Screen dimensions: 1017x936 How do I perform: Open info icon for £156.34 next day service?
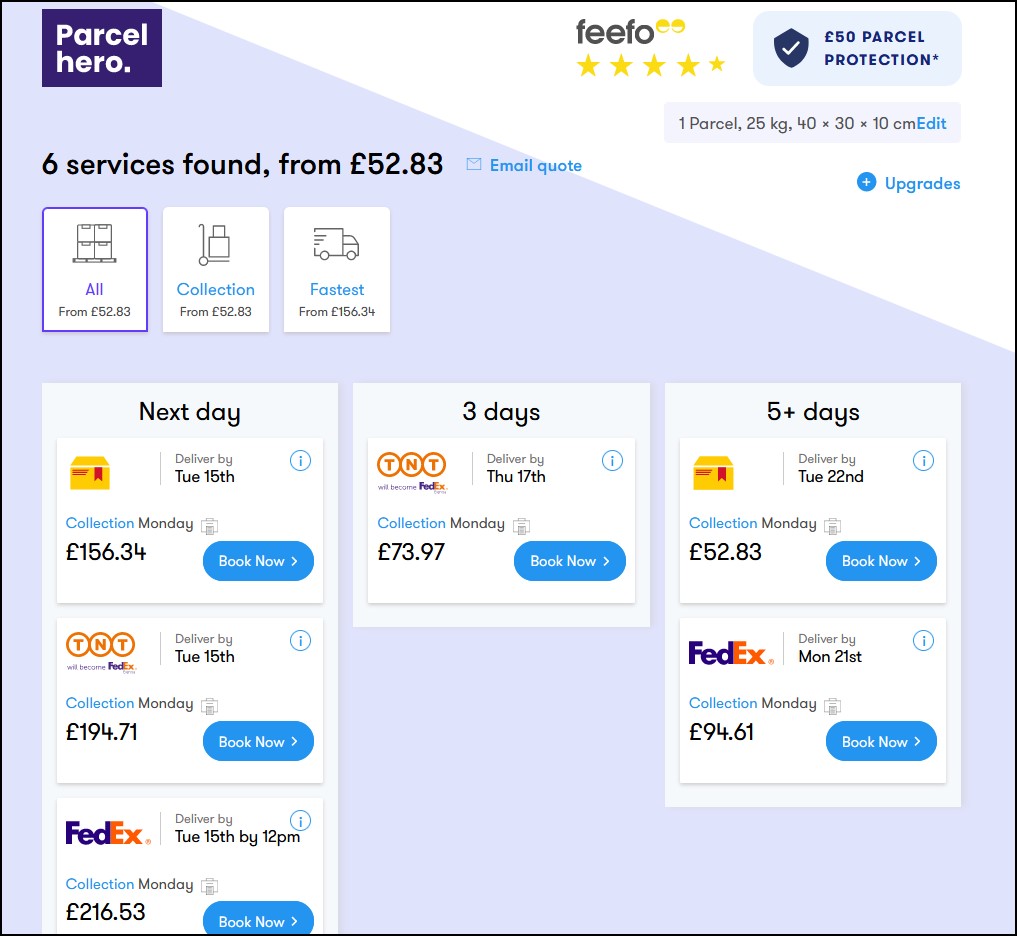click(x=300, y=461)
